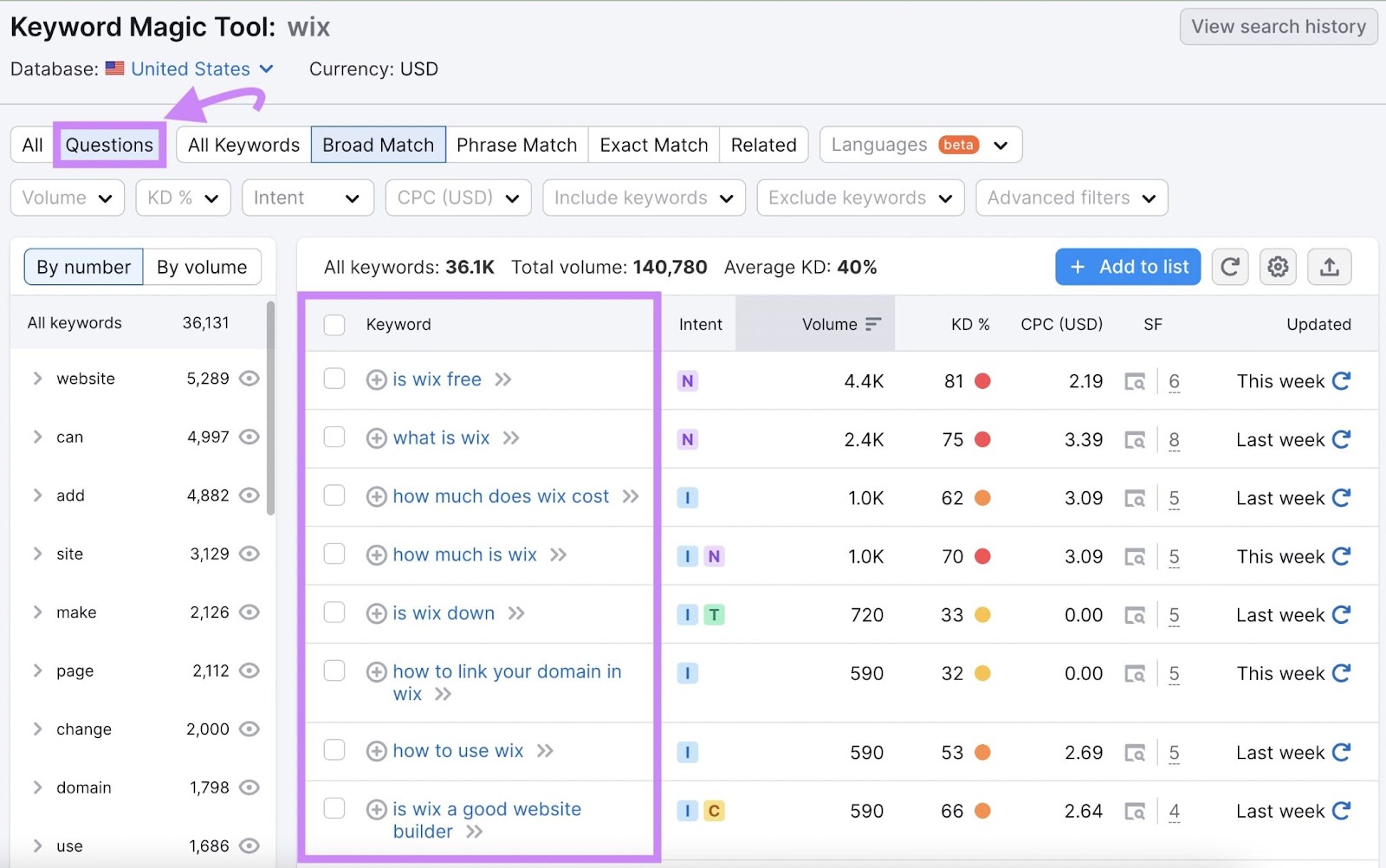The width and height of the screenshot is (1386, 868).
Task: Refresh data for the 'is wix down' row
Action: click(1341, 614)
